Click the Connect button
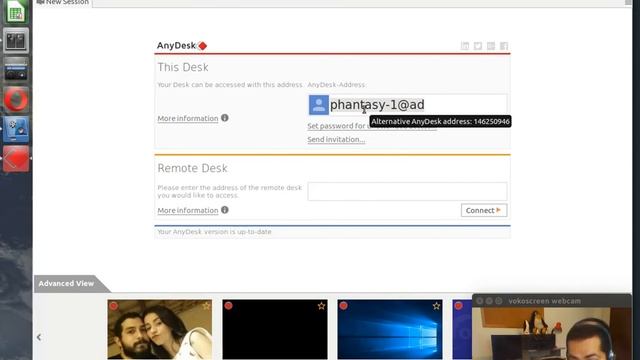This screenshot has width=640, height=360. point(484,210)
